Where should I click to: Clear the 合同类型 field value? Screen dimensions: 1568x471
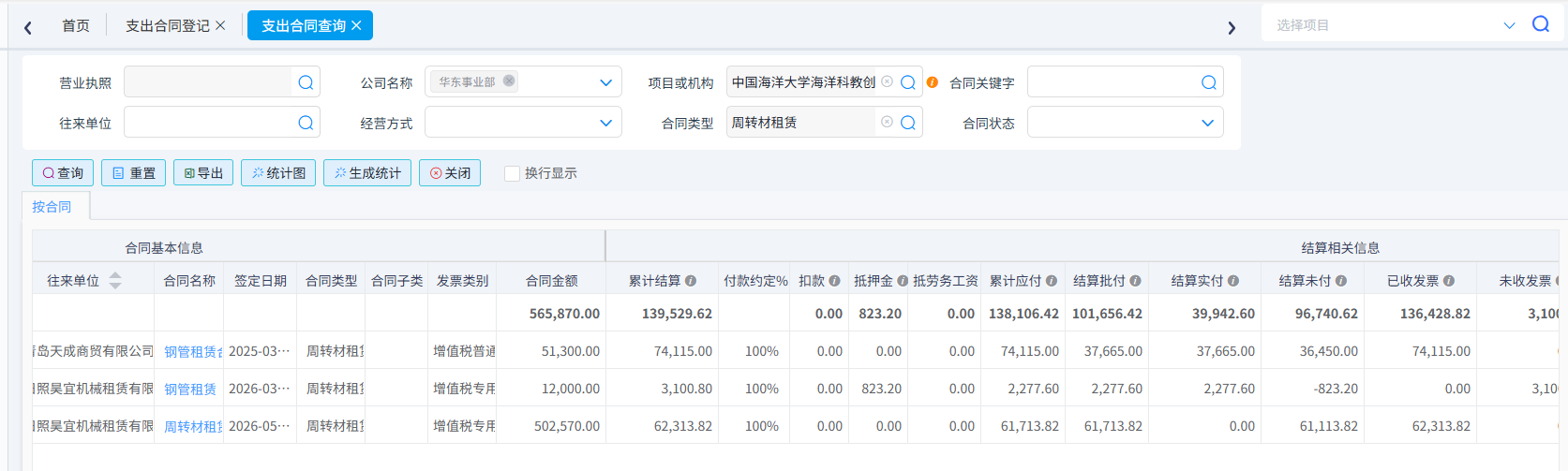click(x=887, y=122)
